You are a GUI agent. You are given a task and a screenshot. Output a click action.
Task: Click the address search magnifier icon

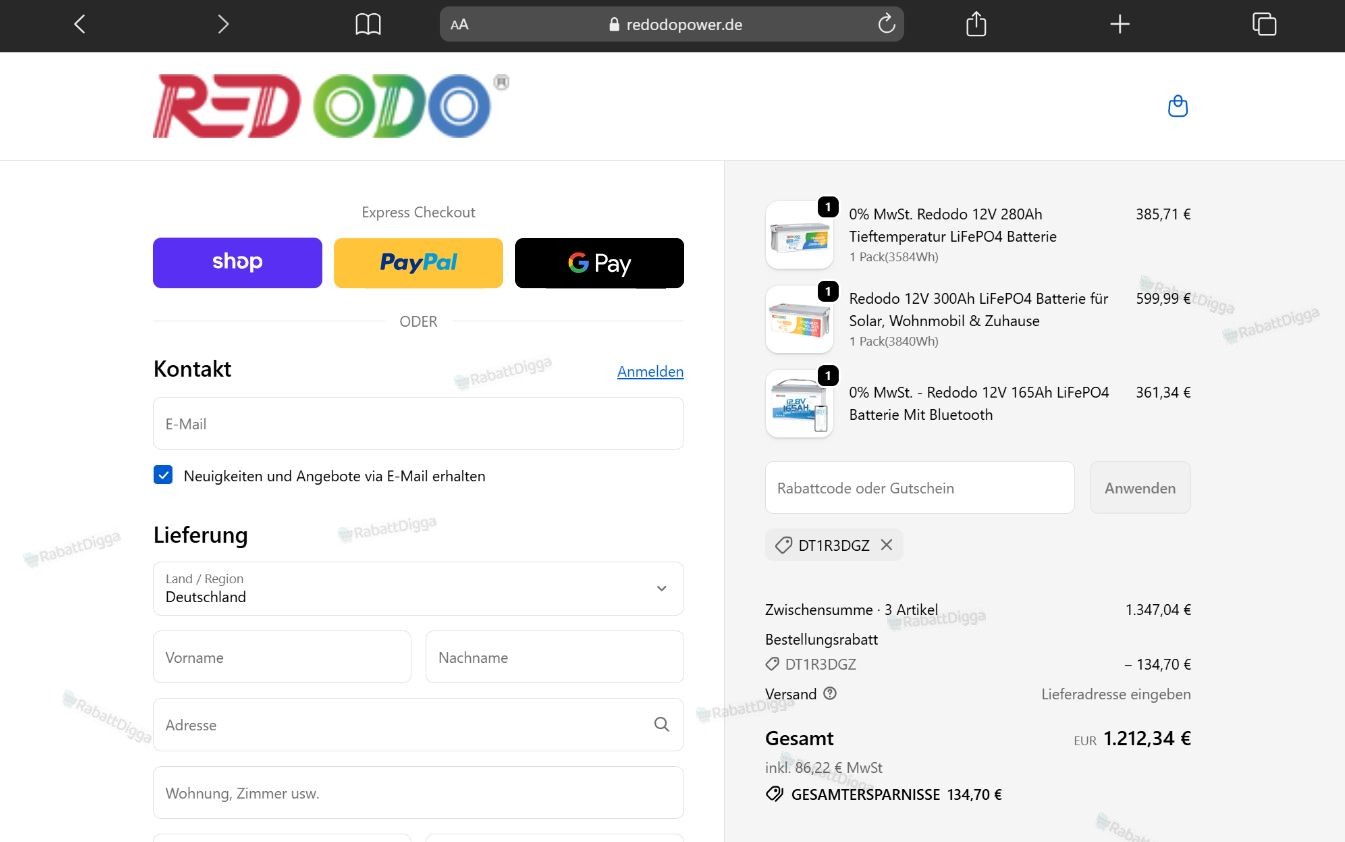pos(661,724)
